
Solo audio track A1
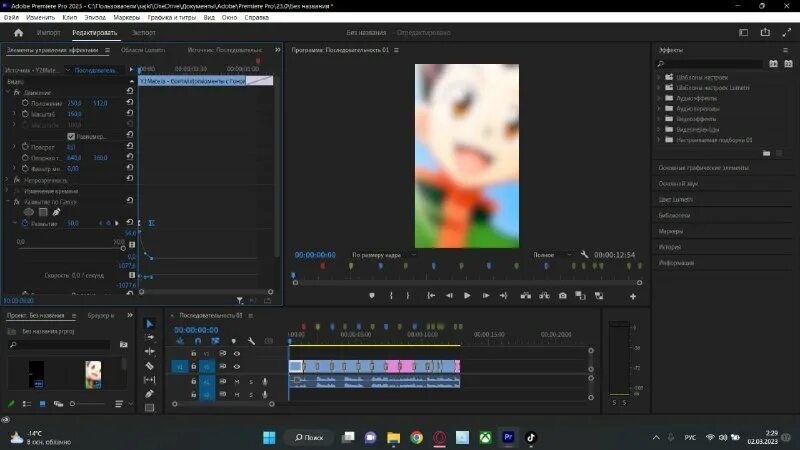coord(251,381)
